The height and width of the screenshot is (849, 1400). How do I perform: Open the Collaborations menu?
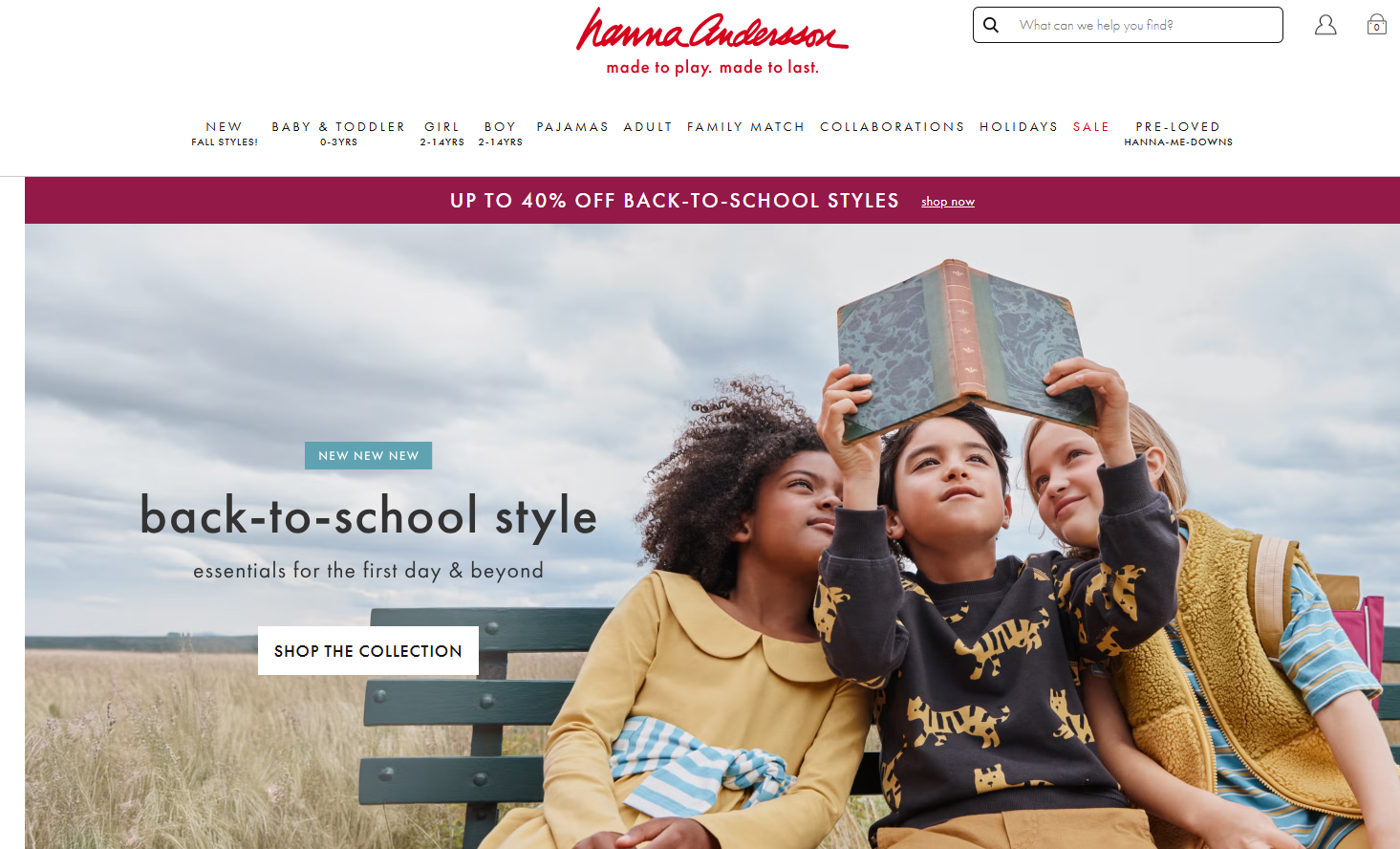pos(893,127)
